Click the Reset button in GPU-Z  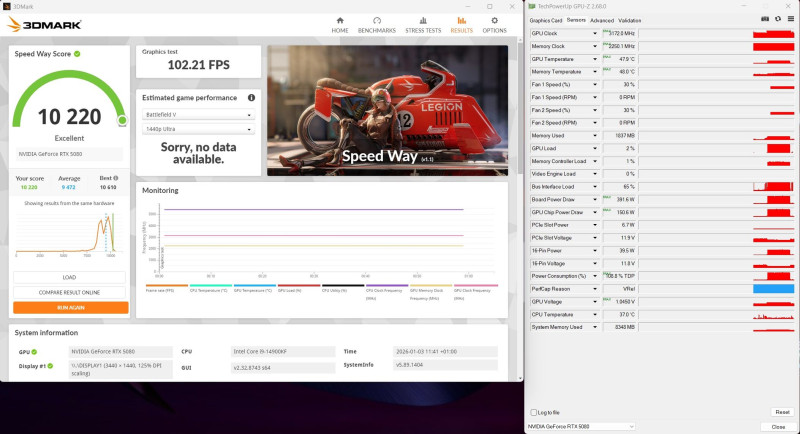coord(782,412)
